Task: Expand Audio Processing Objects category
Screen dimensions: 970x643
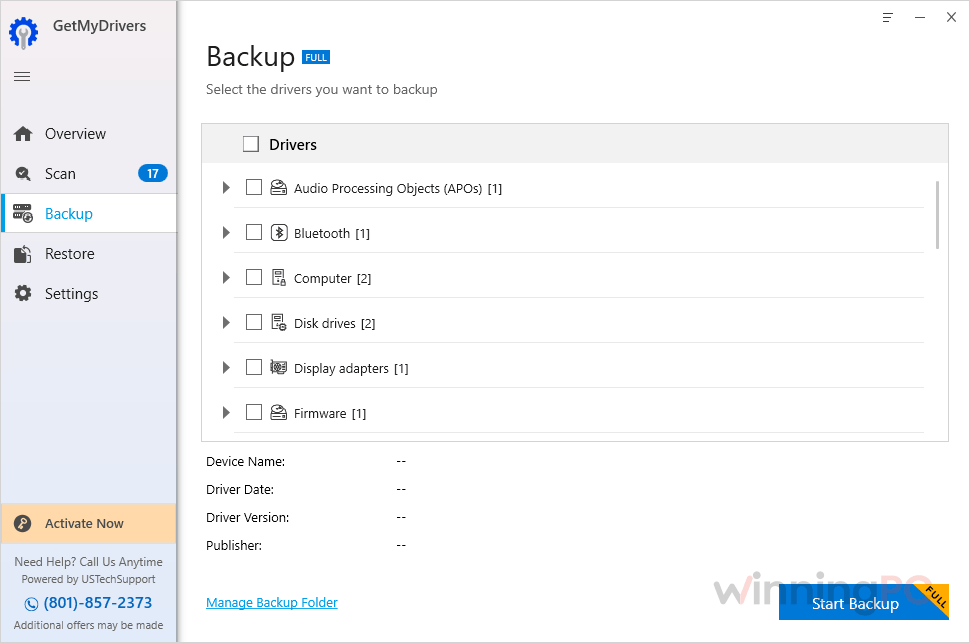Action: [x=226, y=188]
